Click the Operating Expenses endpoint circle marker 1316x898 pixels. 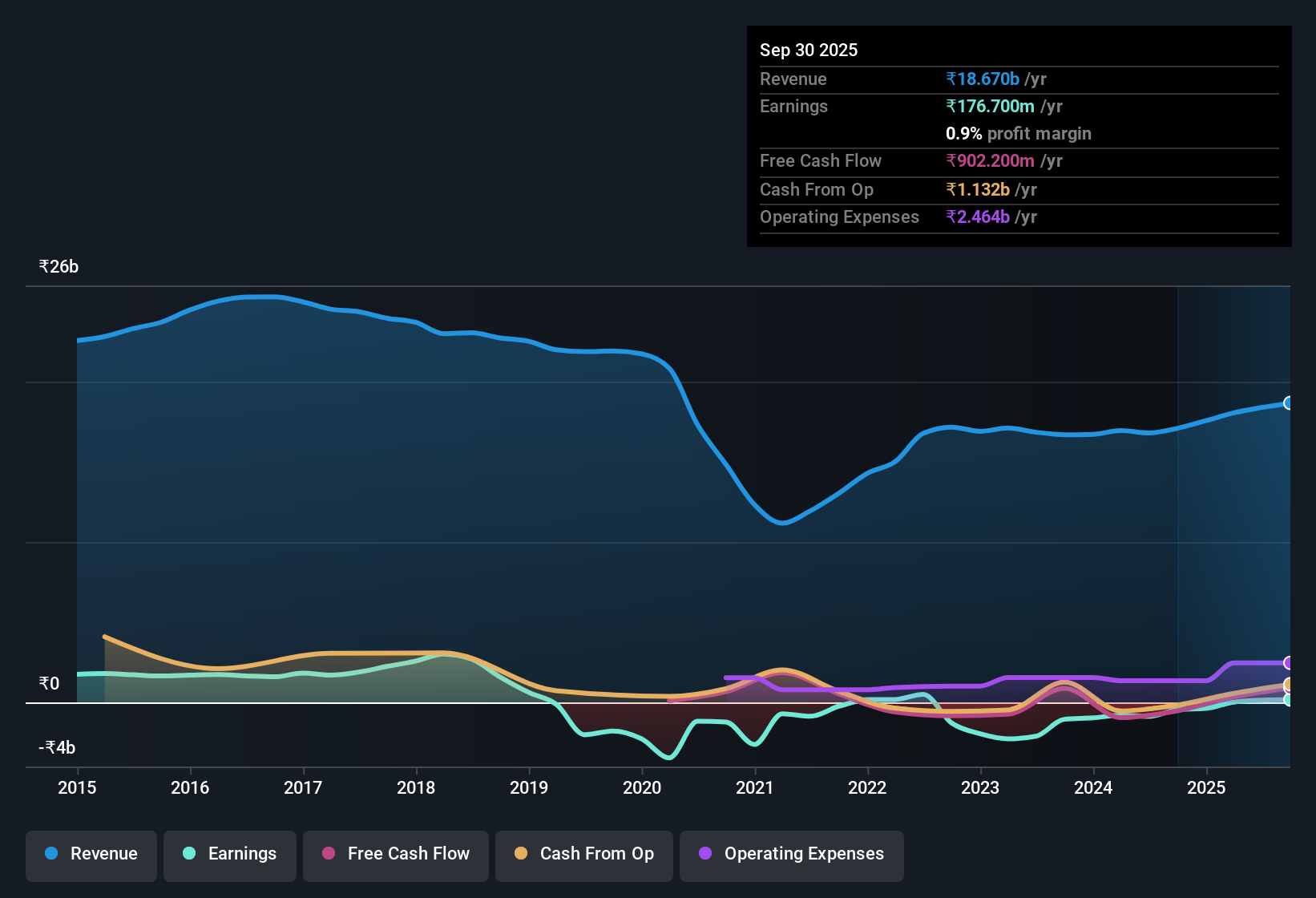pos(1289,663)
